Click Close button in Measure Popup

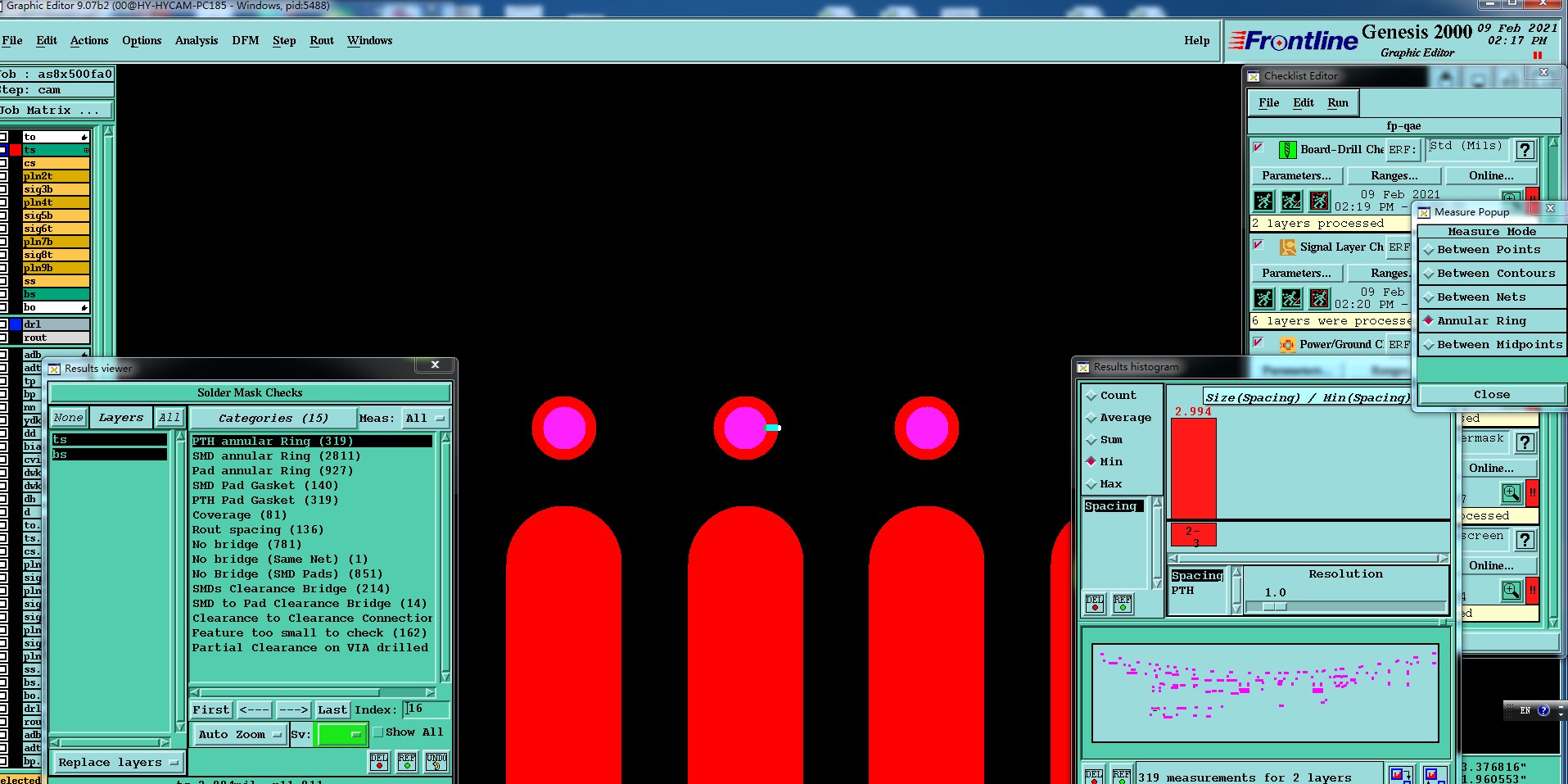1491,395
